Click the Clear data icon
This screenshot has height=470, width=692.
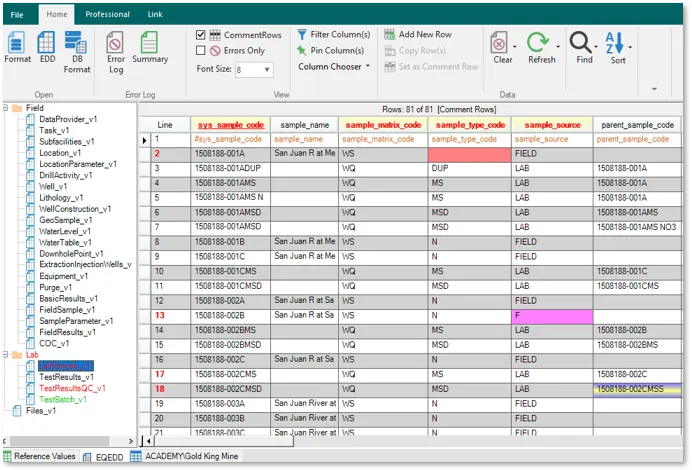click(499, 43)
